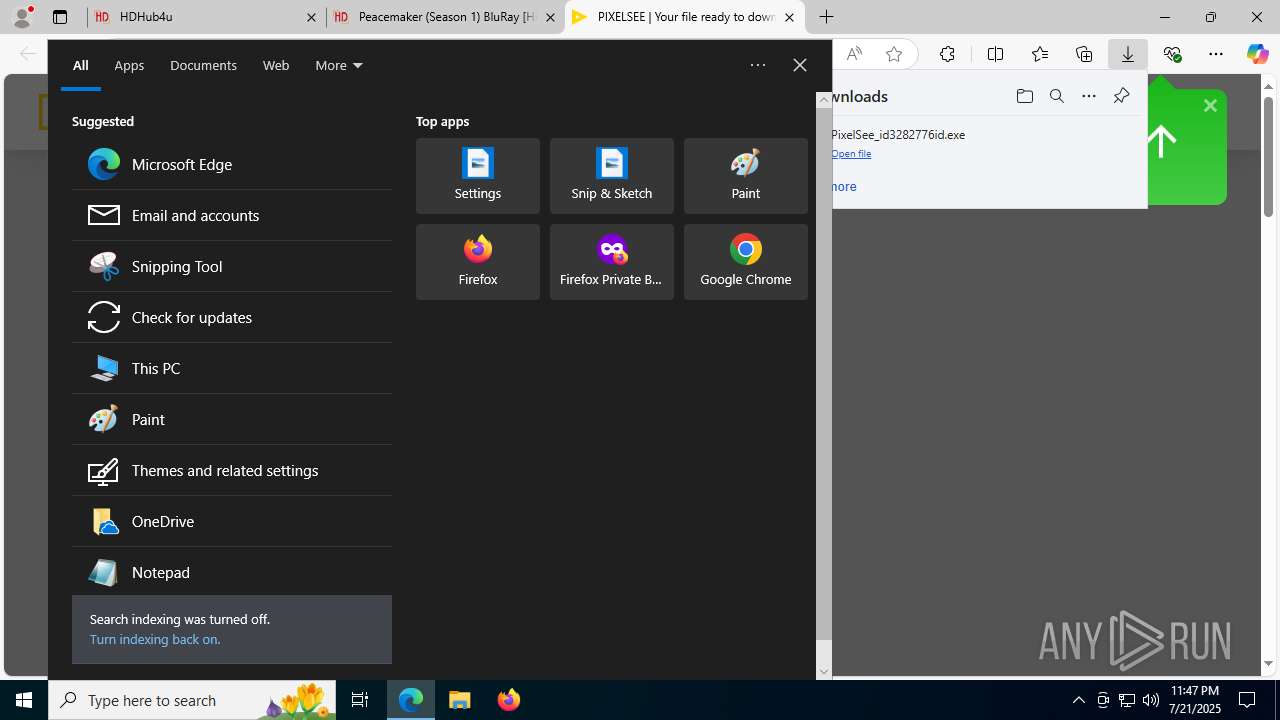1280x720 pixels.
Task: Expand the More filter dropdown
Action: click(x=339, y=65)
